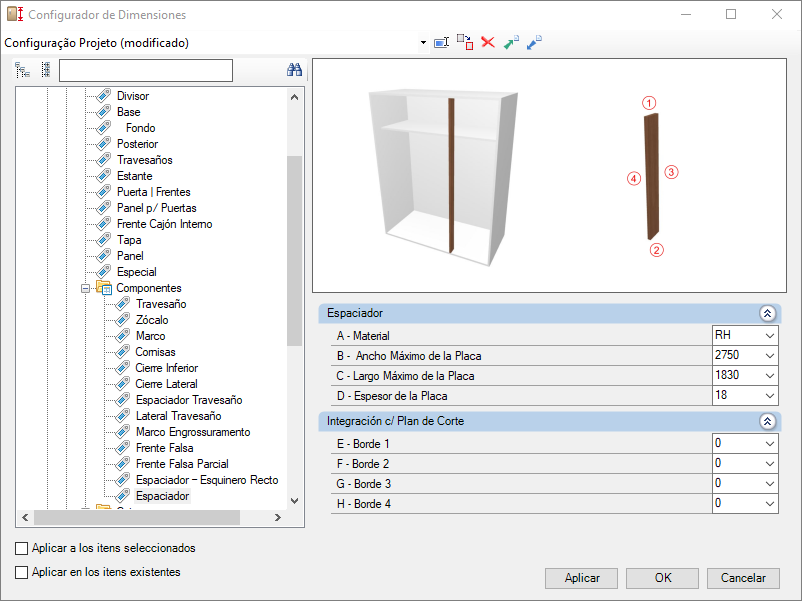Open Espesor de la Placa dropdown
Image resolution: width=802 pixels, height=601 pixels.
[x=769, y=395]
